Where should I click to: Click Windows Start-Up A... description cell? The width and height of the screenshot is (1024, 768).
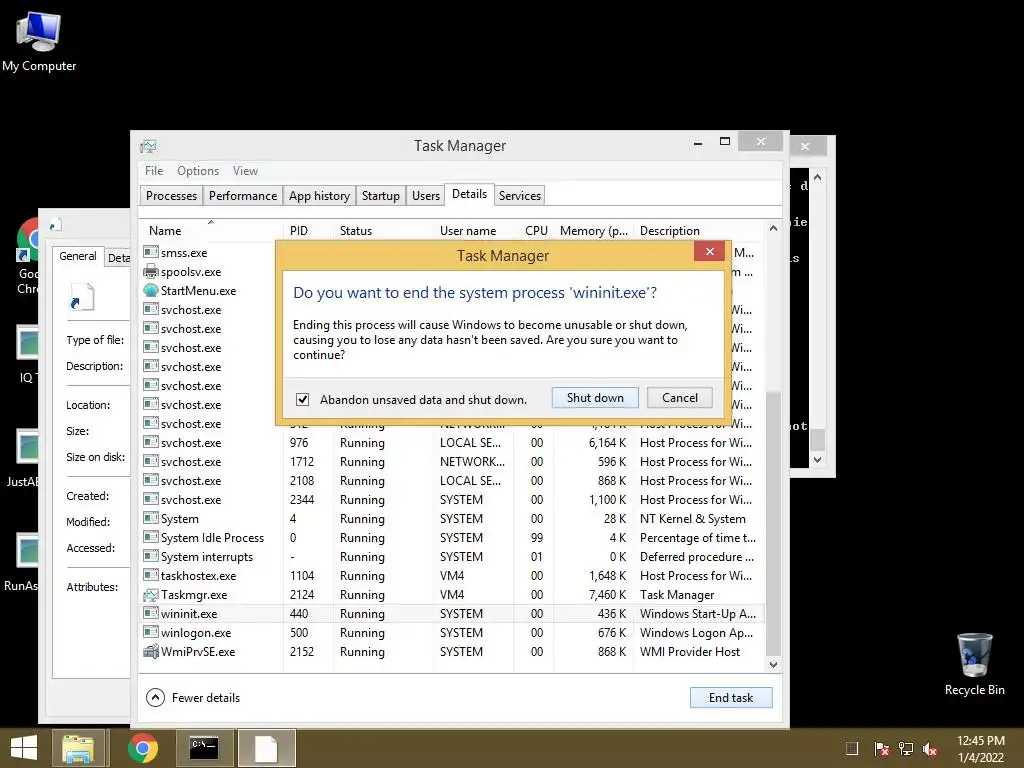tap(698, 613)
